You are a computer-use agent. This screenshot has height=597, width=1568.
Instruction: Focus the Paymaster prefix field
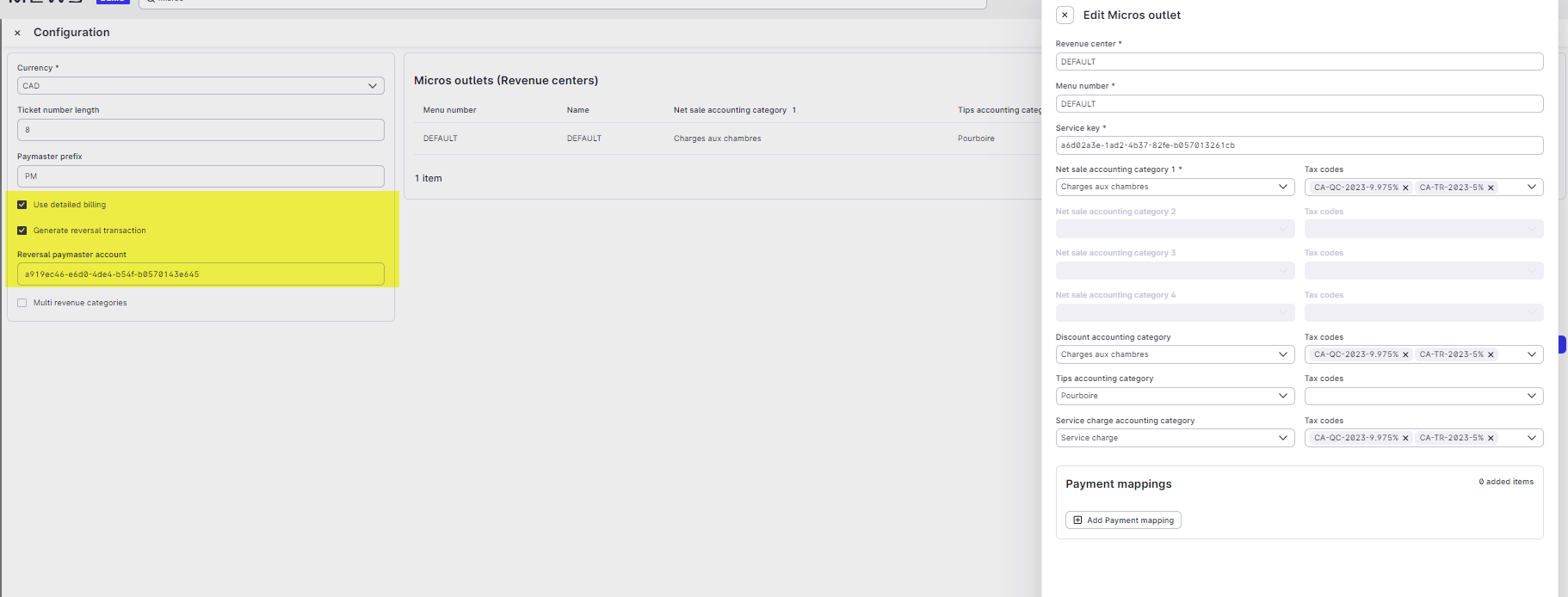200,176
